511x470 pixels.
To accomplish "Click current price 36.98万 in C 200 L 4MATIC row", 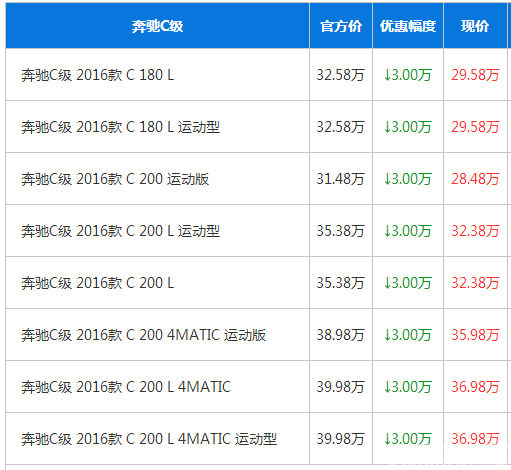I will point(475,387).
